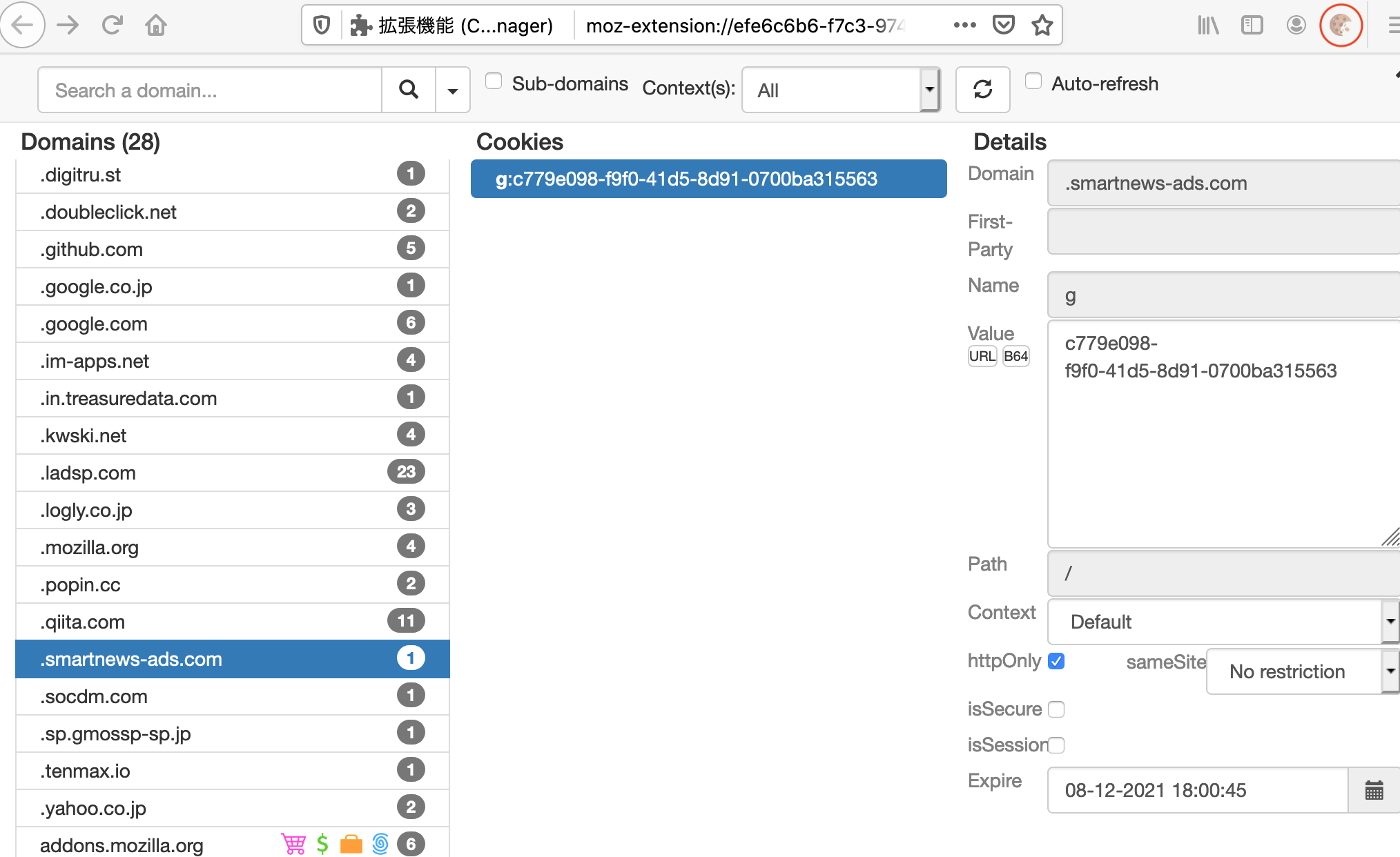Click the Domain field .smartnews-ads.com
Screen dimensions: 1400x857
tap(1223, 183)
